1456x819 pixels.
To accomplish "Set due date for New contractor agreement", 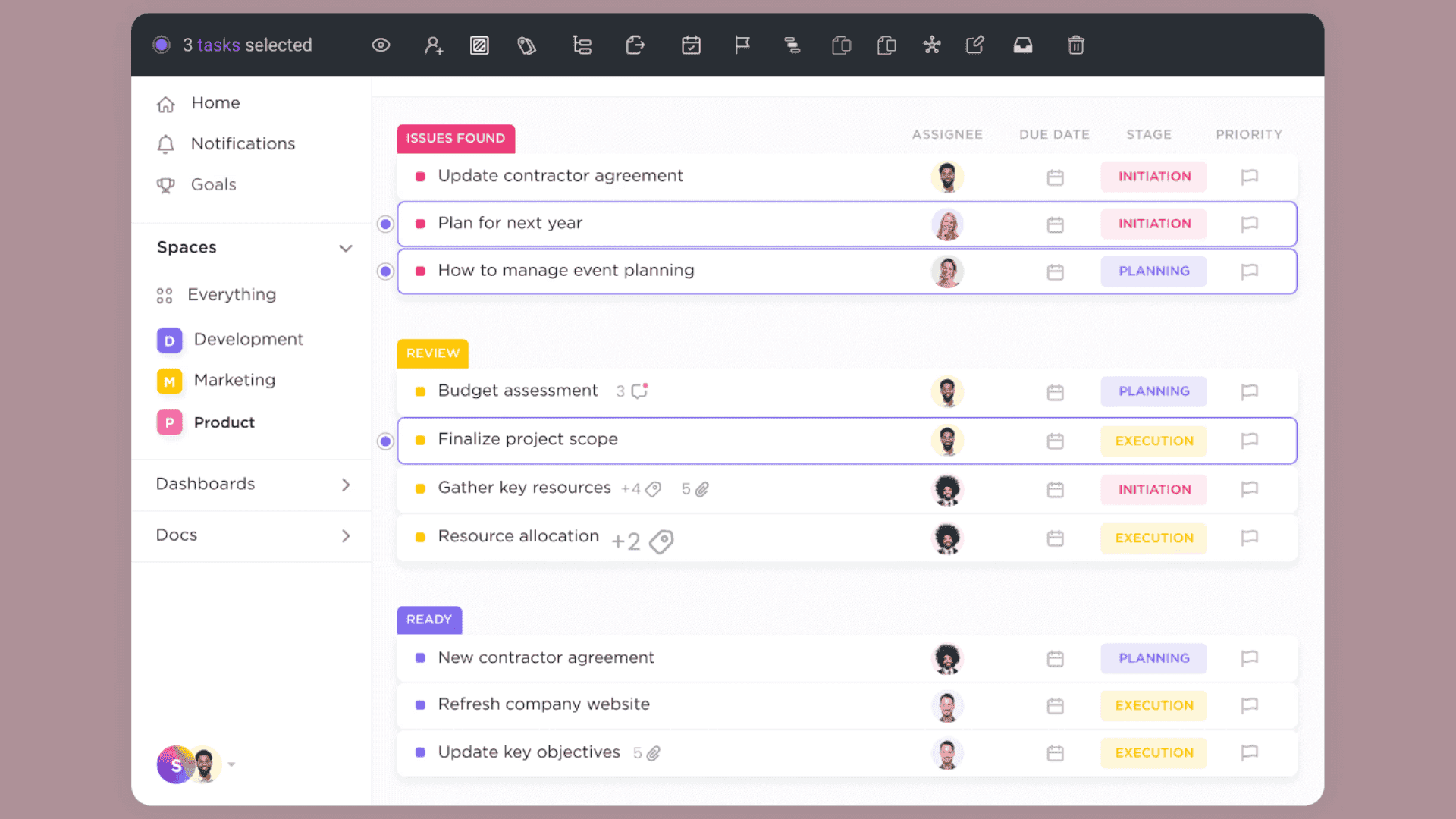I will pos(1055,658).
